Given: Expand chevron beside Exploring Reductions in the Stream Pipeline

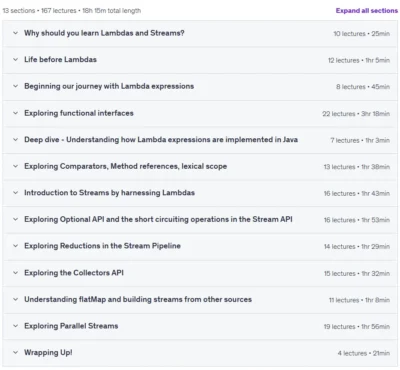Looking at the screenshot, I should coord(15,246).
